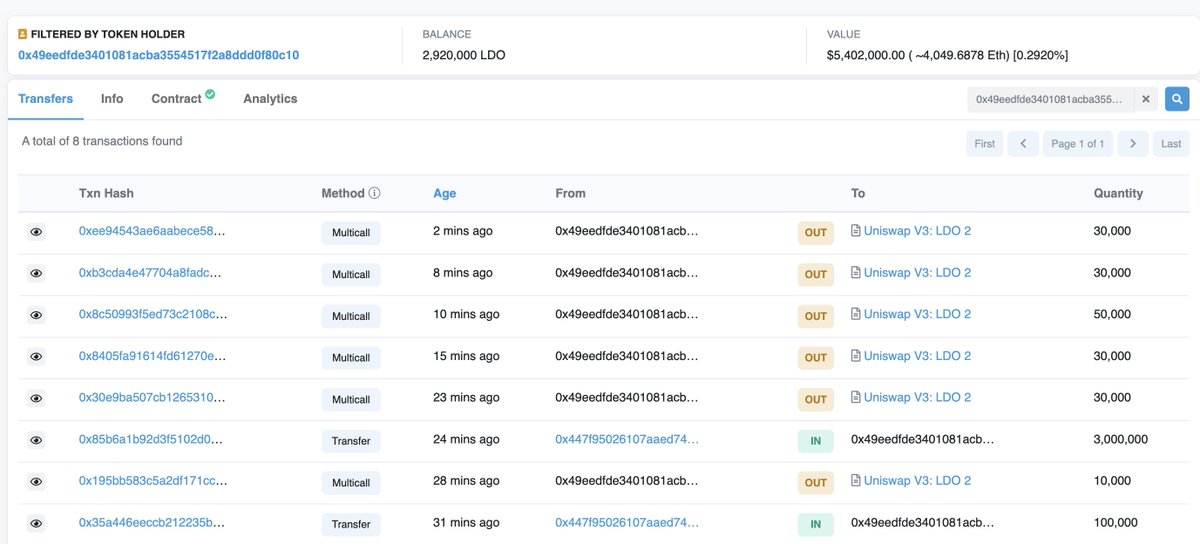Click OUT label in 8 mins ago row
The image size is (1200, 544).
pos(816,274)
